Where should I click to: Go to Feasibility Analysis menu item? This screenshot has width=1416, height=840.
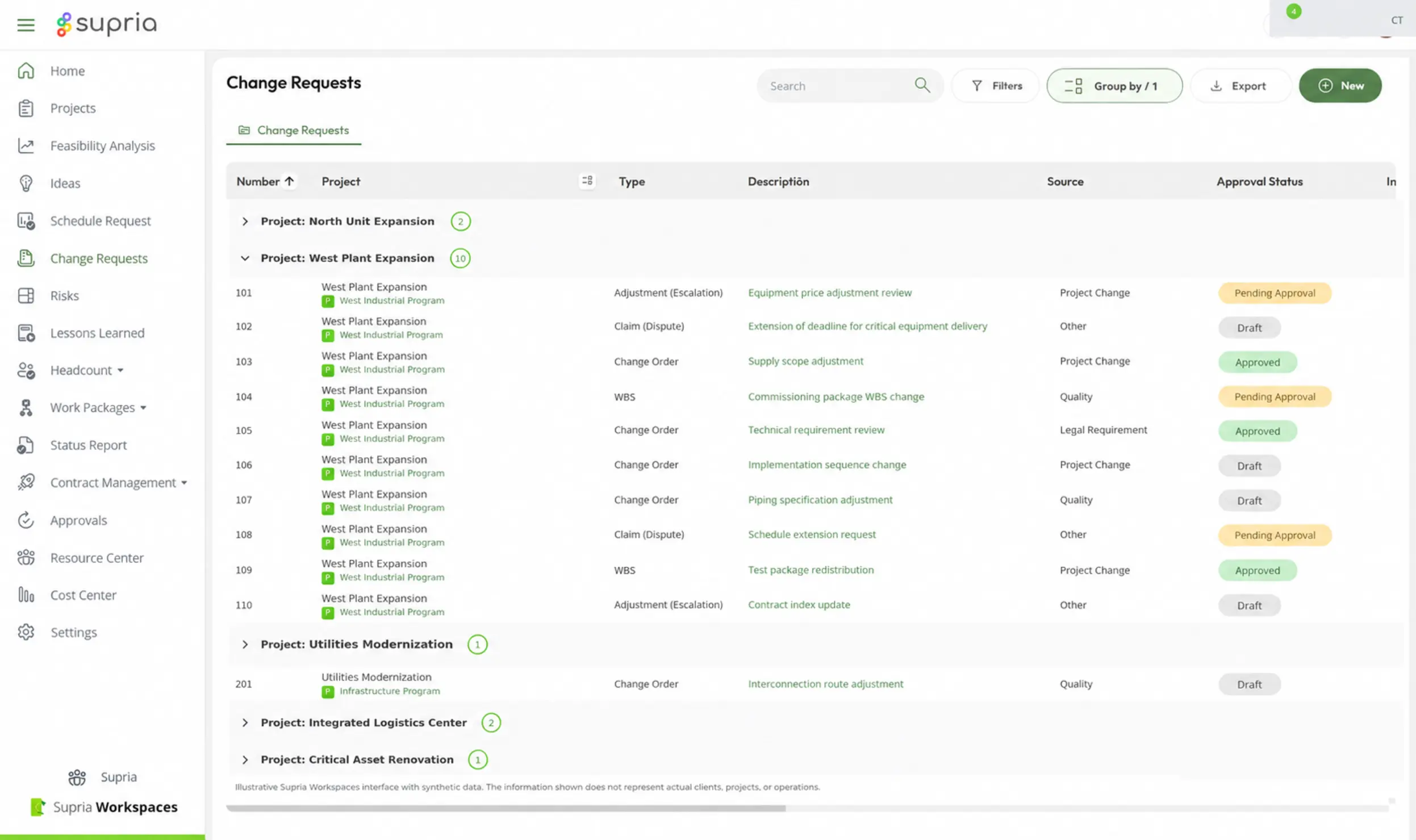pos(102,145)
